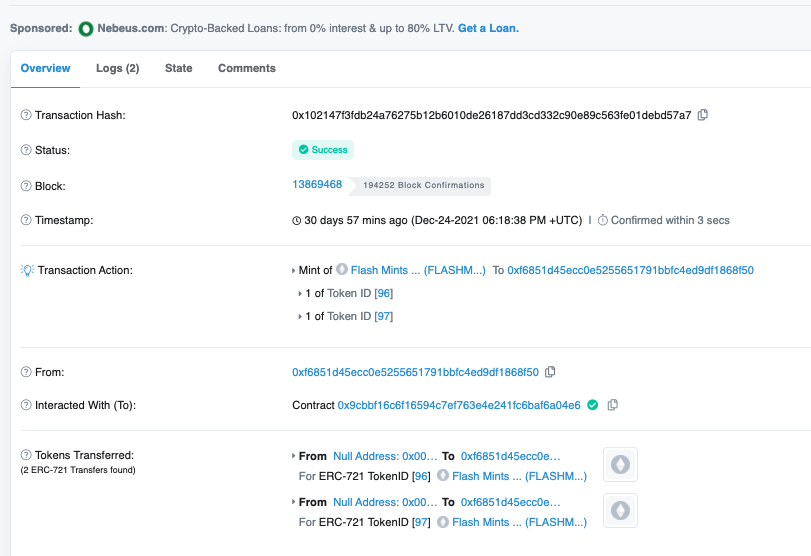Click Confirmed within 3 secs text
This screenshot has width=811, height=556.
pyautogui.click(x=670, y=220)
